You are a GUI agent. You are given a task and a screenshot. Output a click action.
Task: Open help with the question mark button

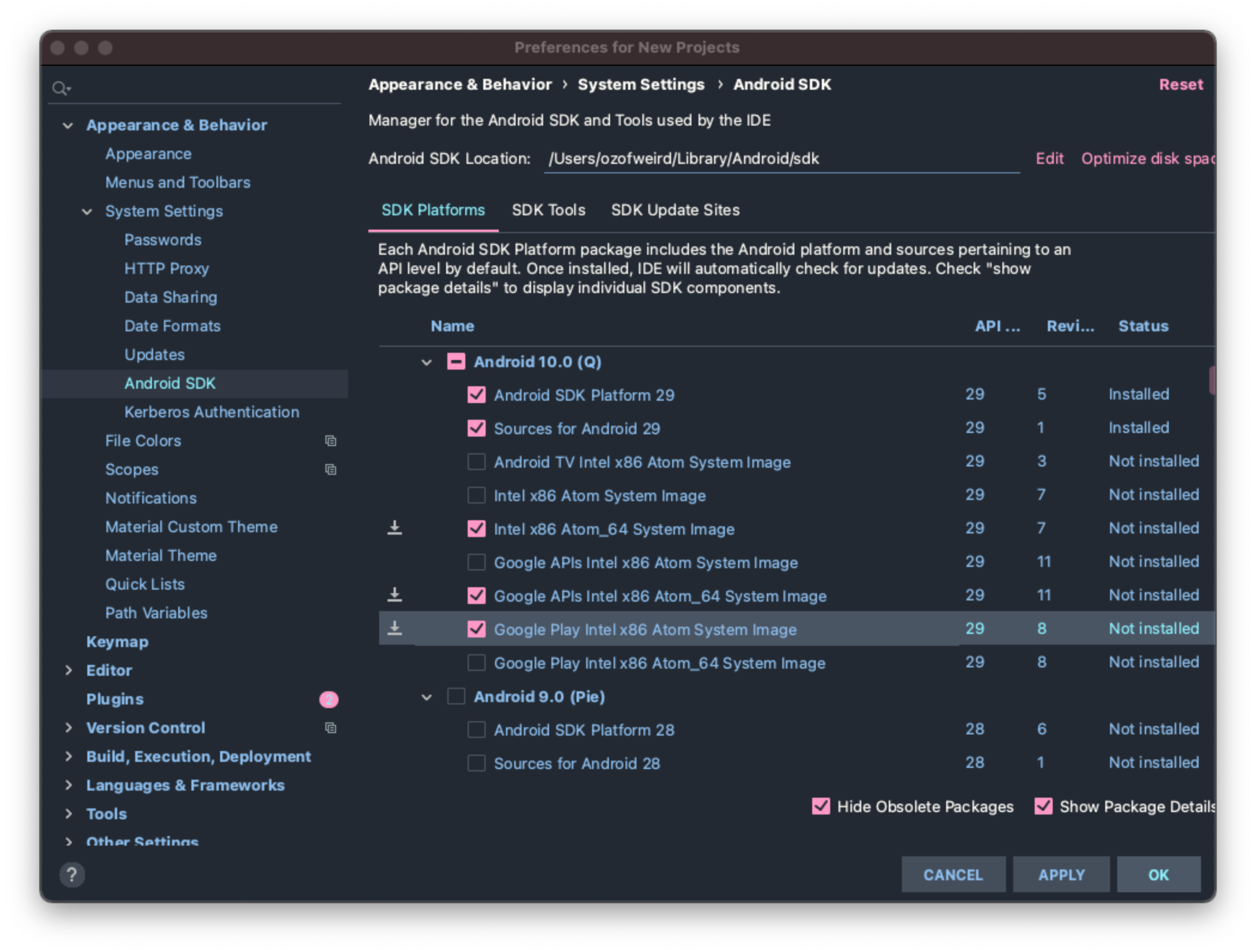[72, 875]
